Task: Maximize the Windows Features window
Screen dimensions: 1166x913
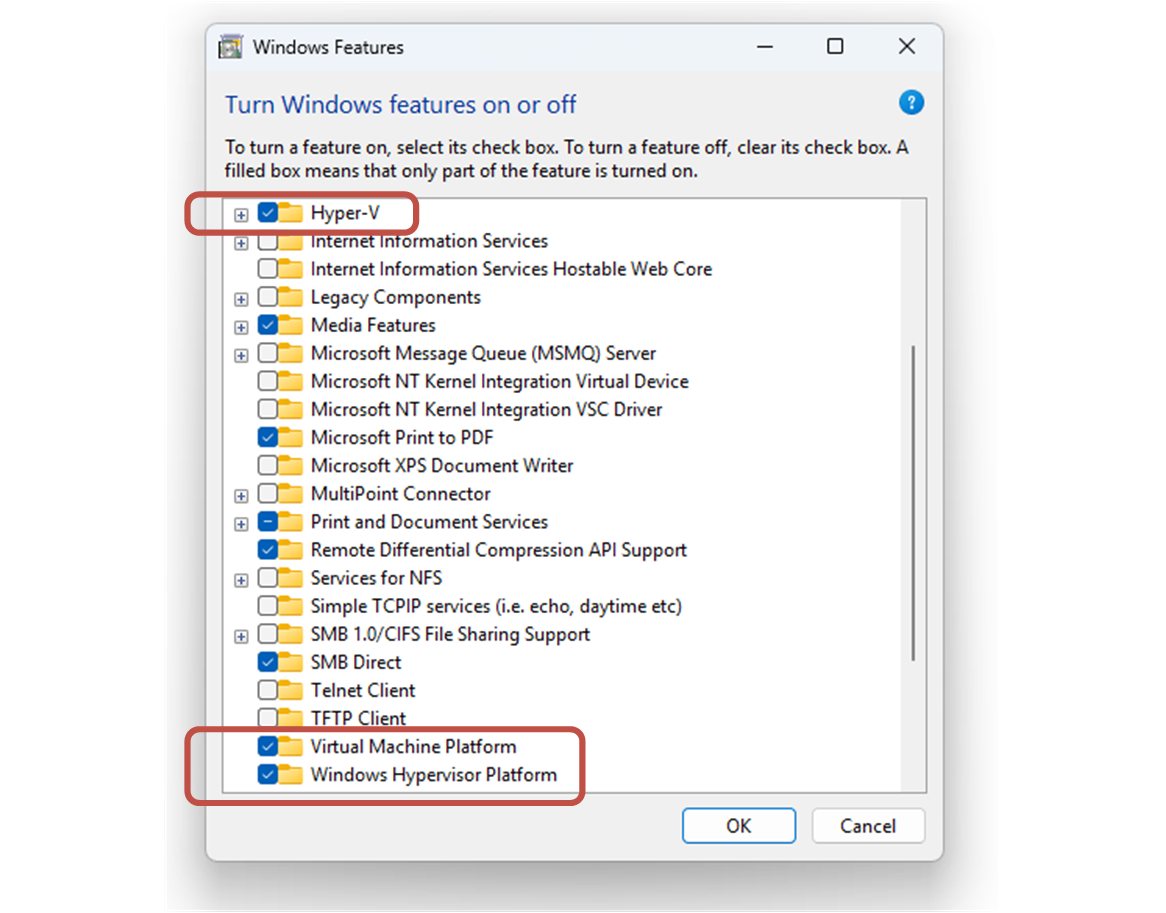Action: pyautogui.click(x=835, y=46)
